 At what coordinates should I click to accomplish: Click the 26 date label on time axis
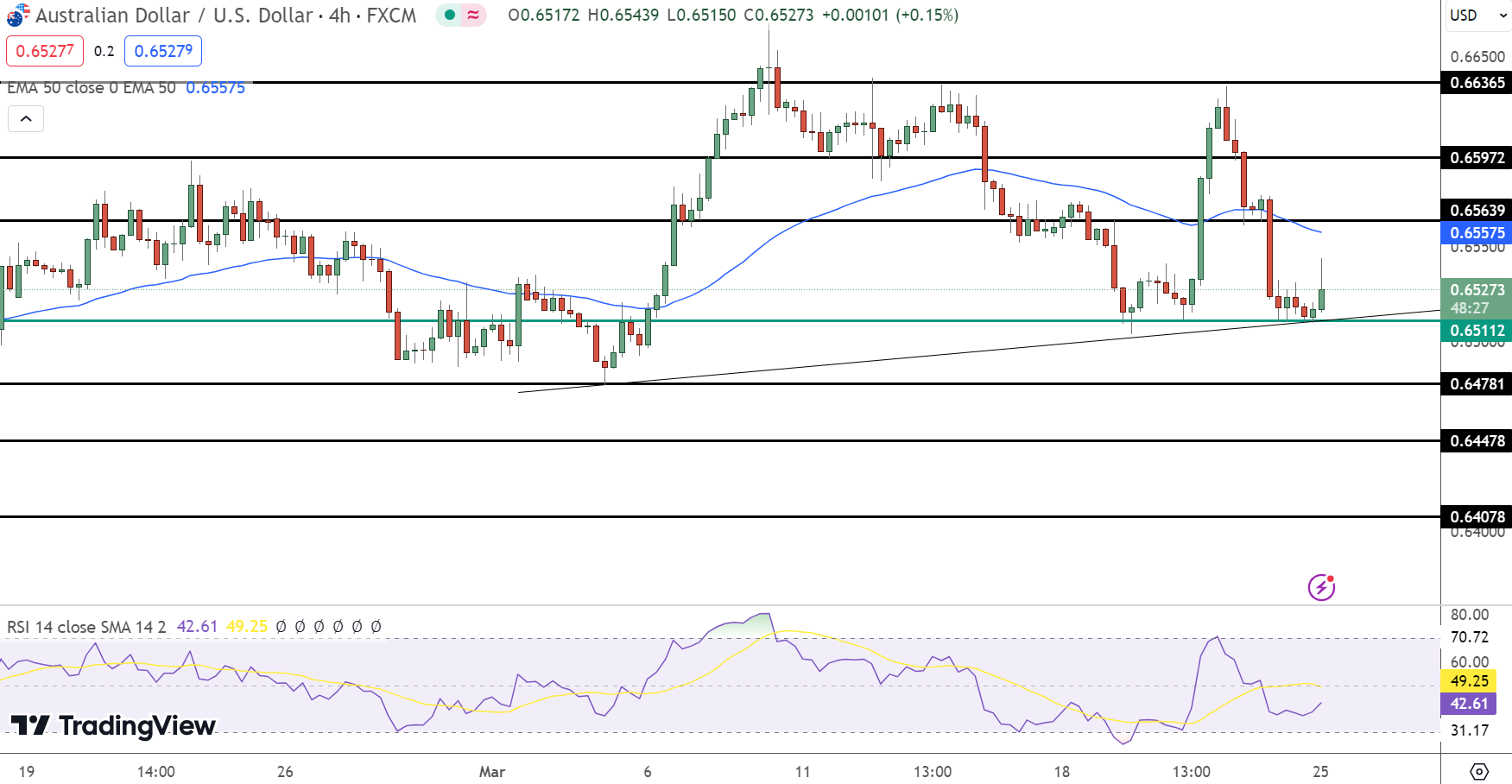(285, 772)
